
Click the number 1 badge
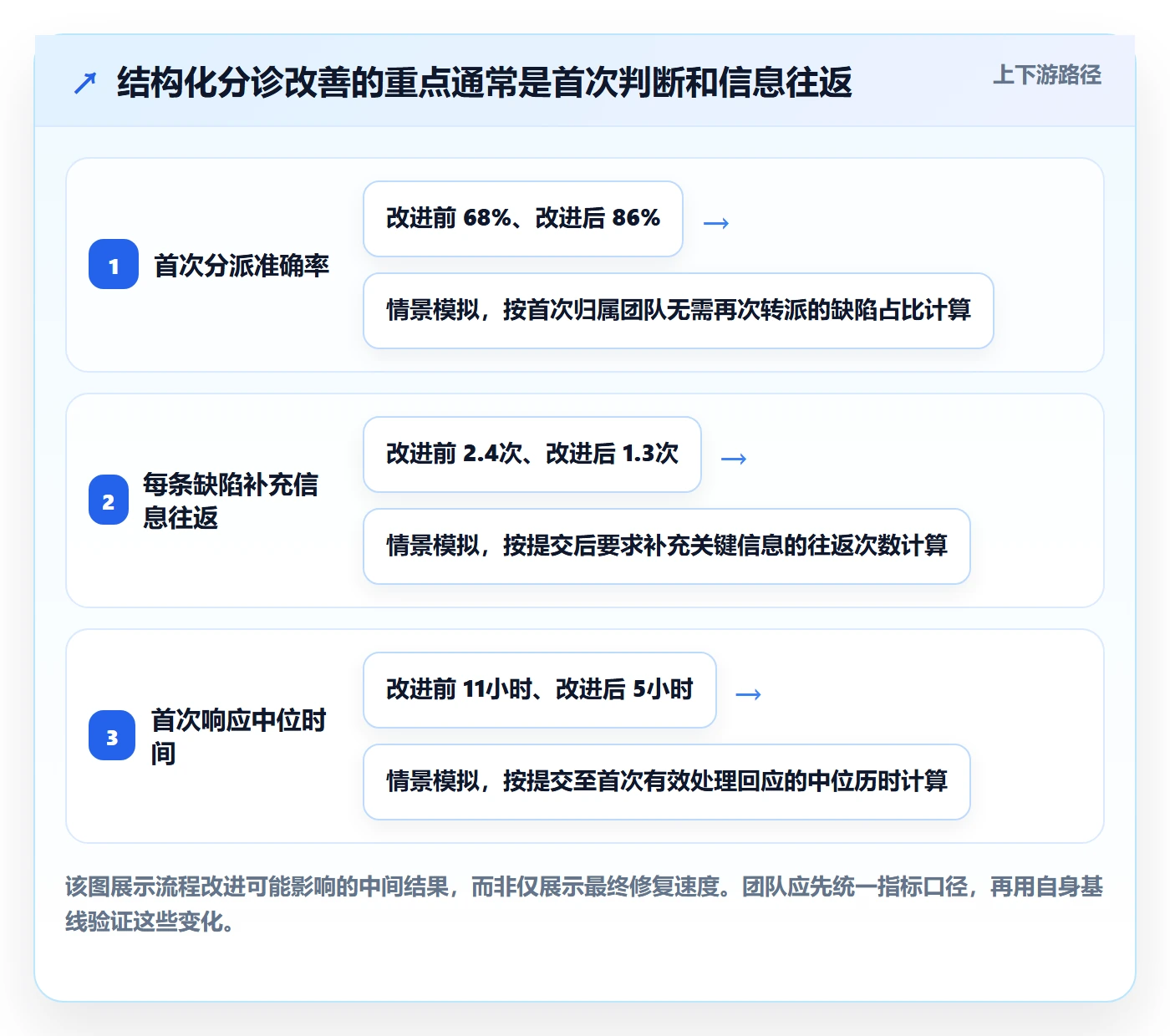click(114, 264)
